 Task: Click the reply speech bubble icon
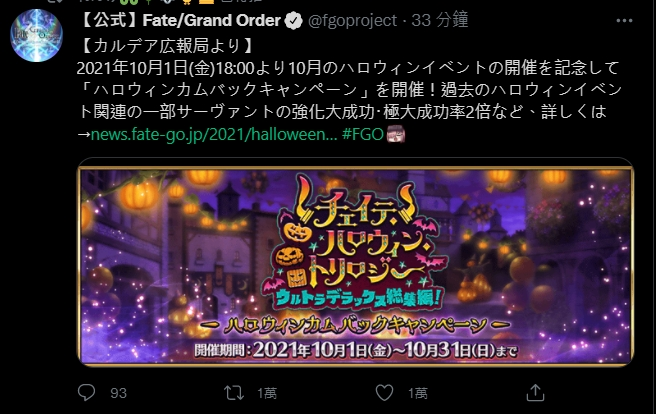(x=87, y=393)
